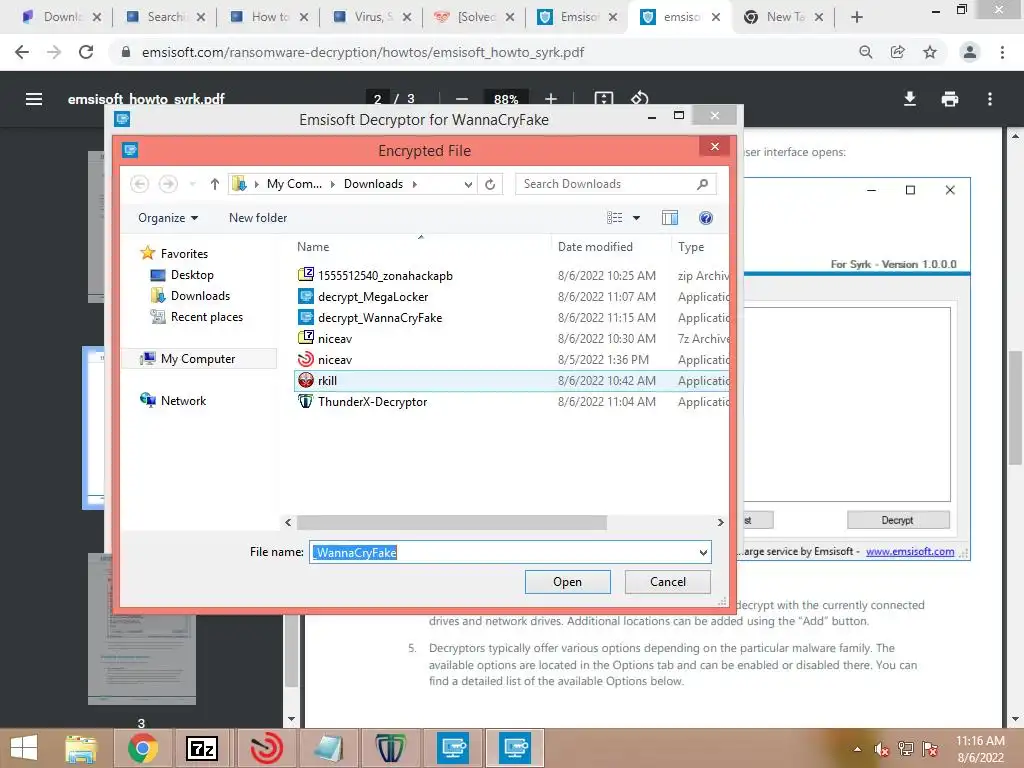Bookmark this page with star icon

[930, 52]
